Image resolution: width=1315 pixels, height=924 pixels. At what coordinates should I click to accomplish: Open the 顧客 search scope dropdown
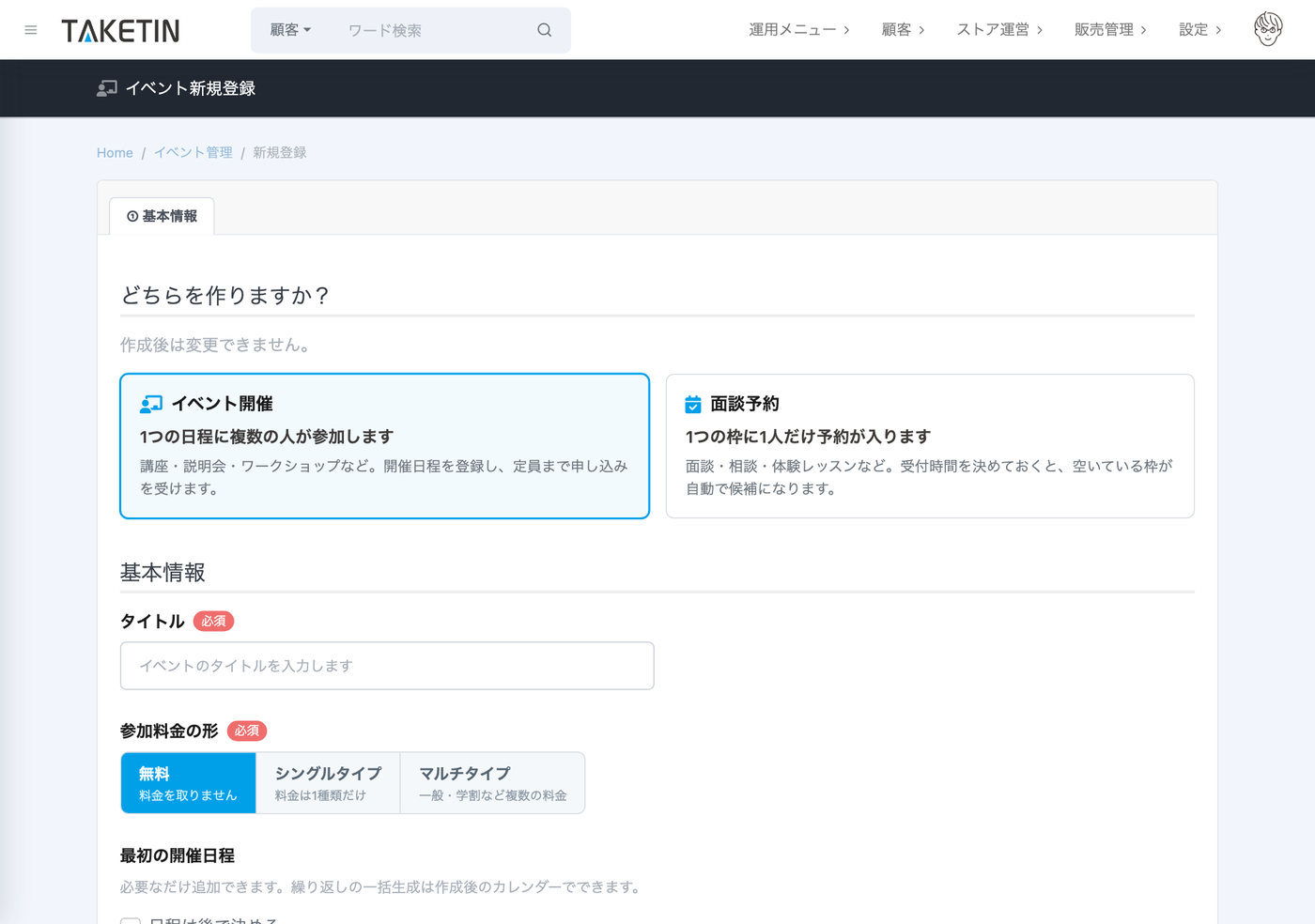[290, 30]
